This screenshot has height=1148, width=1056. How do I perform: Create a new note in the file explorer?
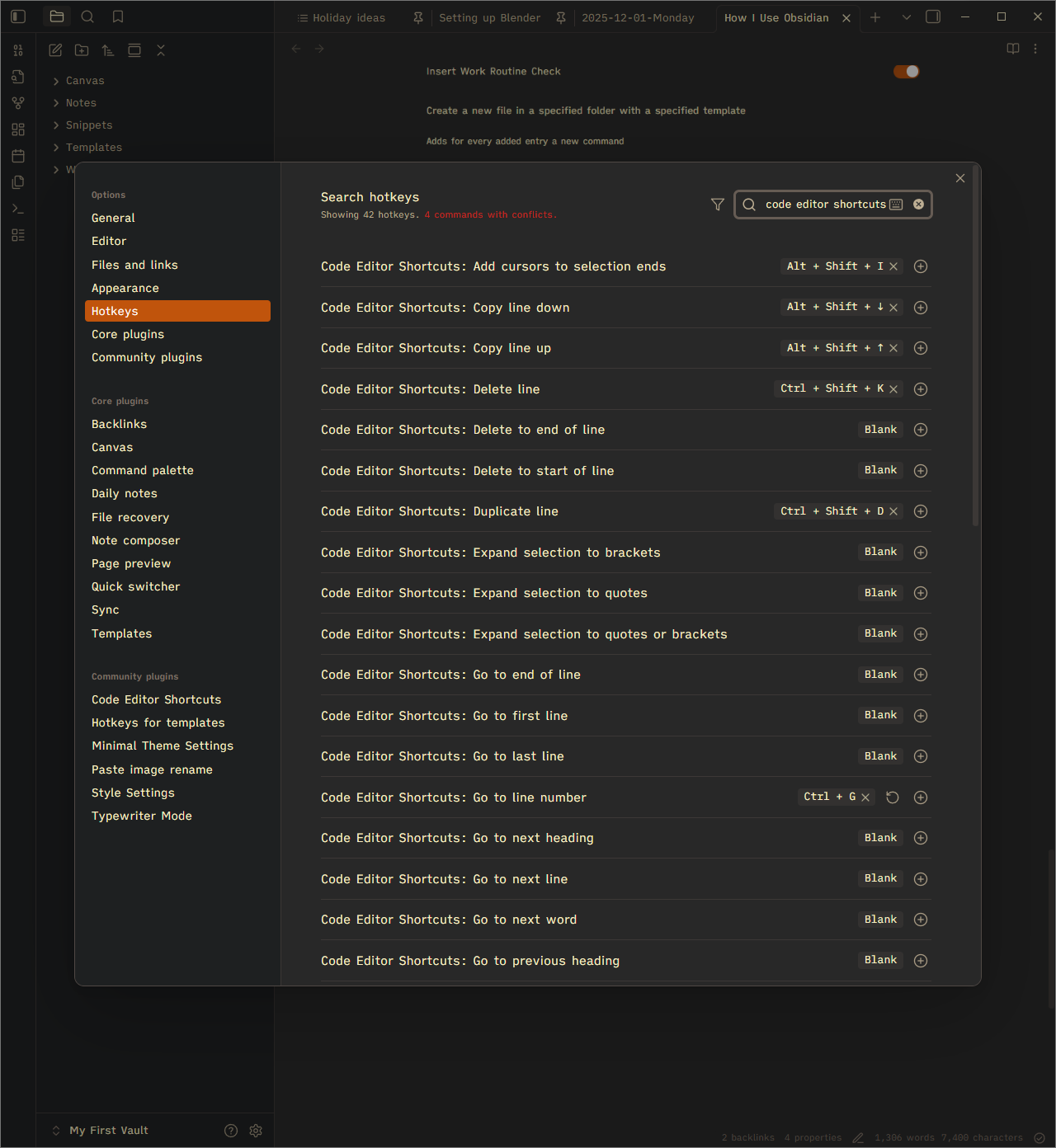point(54,49)
